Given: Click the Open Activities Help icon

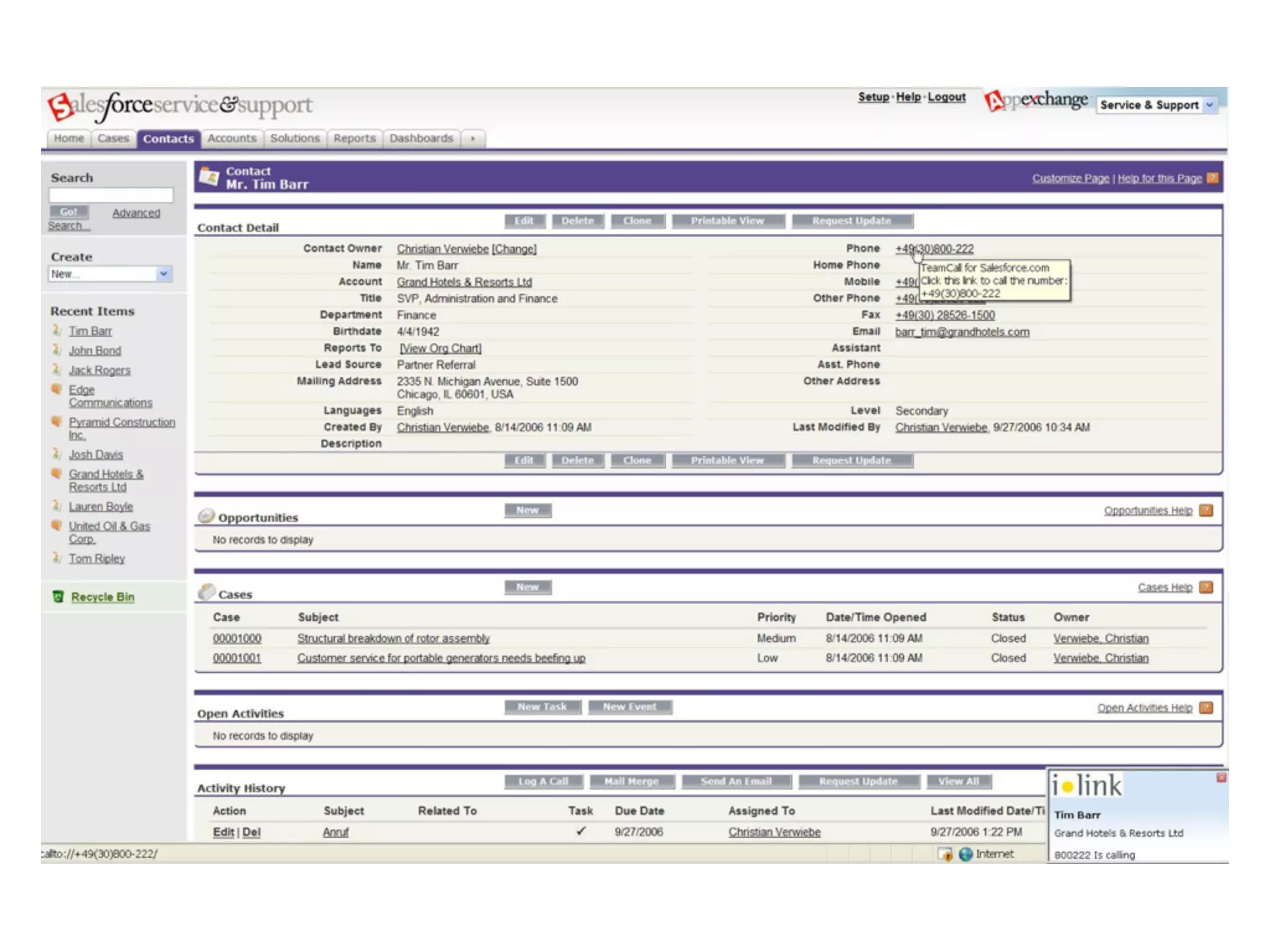Looking at the screenshot, I should [1206, 707].
